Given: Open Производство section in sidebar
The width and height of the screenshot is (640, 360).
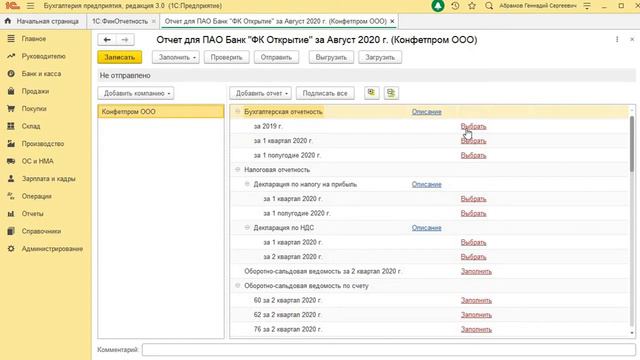Looking at the screenshot, I should coord(43,144).
